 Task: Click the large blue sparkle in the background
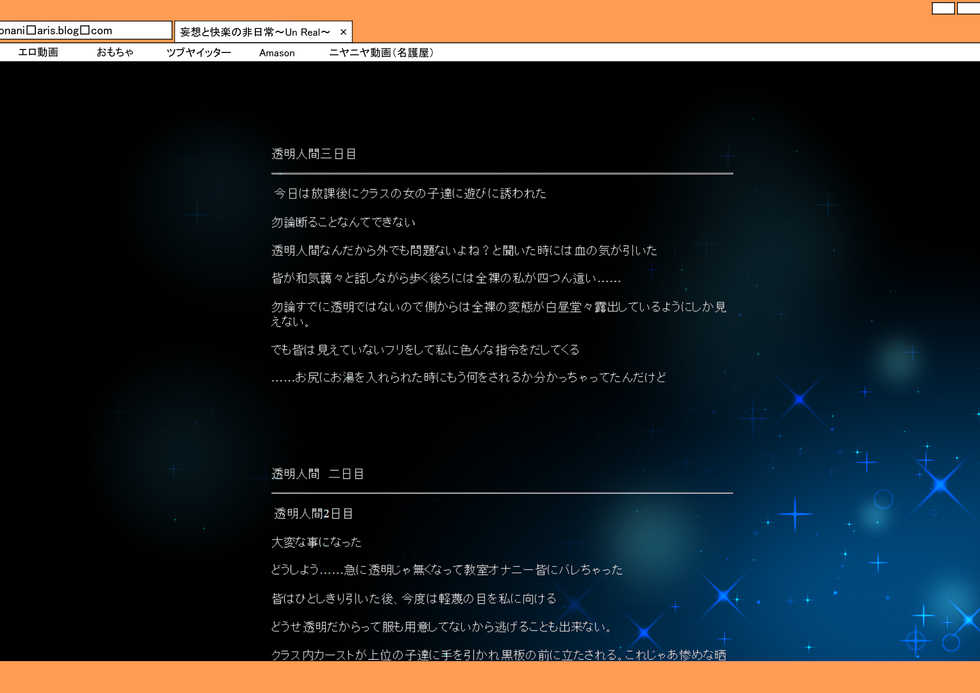(x=940, y=487)
